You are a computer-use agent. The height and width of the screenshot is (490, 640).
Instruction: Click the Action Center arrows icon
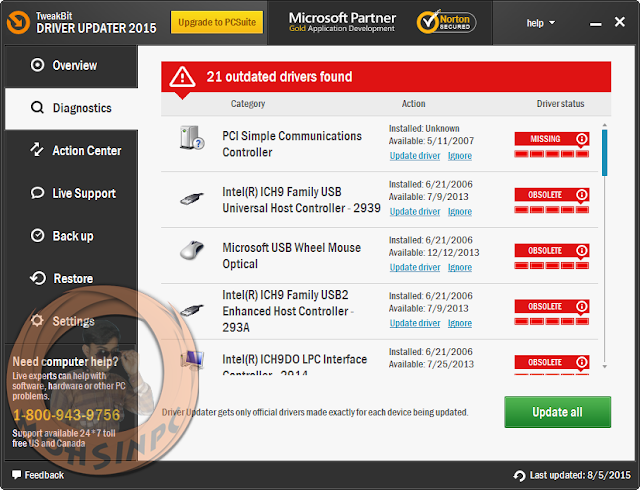pyautogui.click(x=37, y=150)
